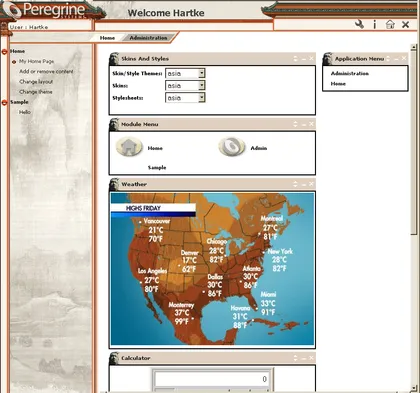Close the Calculator panel
Screen dimensions: 420x393
[x=311, y=358]
